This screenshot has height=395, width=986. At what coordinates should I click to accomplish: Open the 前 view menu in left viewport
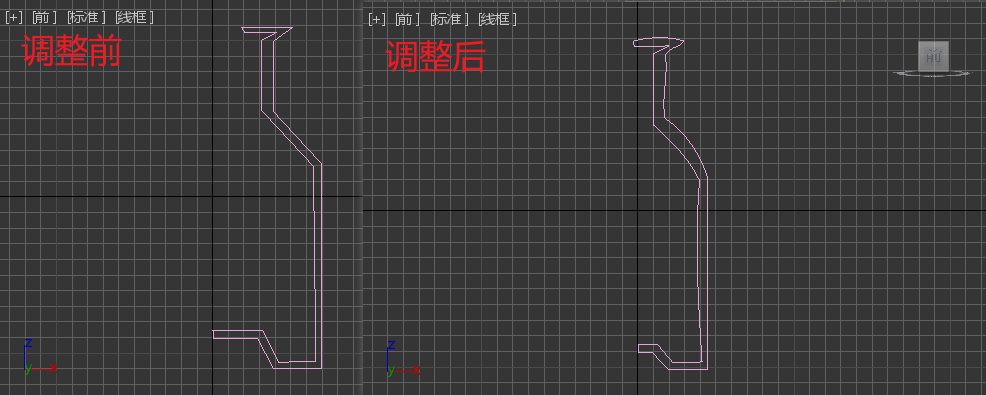(44, 18)
